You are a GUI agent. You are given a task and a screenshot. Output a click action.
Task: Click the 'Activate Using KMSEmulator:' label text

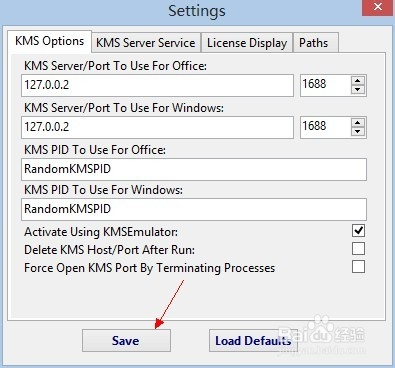coord(101,232)
